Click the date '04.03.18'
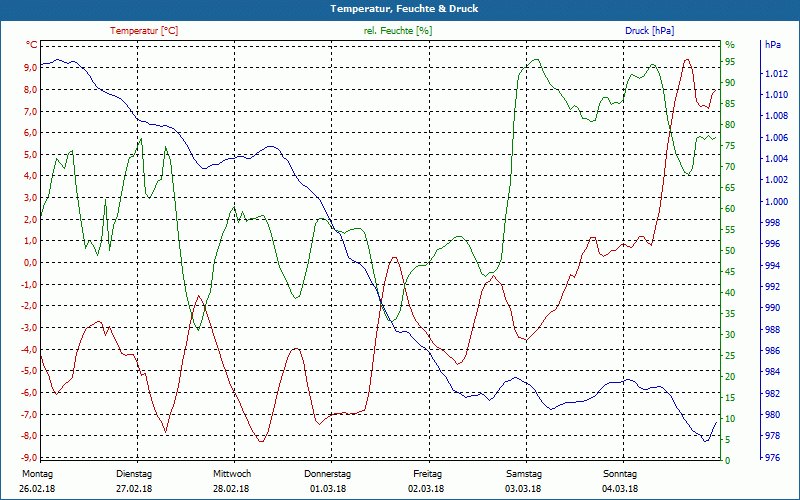The image size is (800, 500). coord(620,489)
